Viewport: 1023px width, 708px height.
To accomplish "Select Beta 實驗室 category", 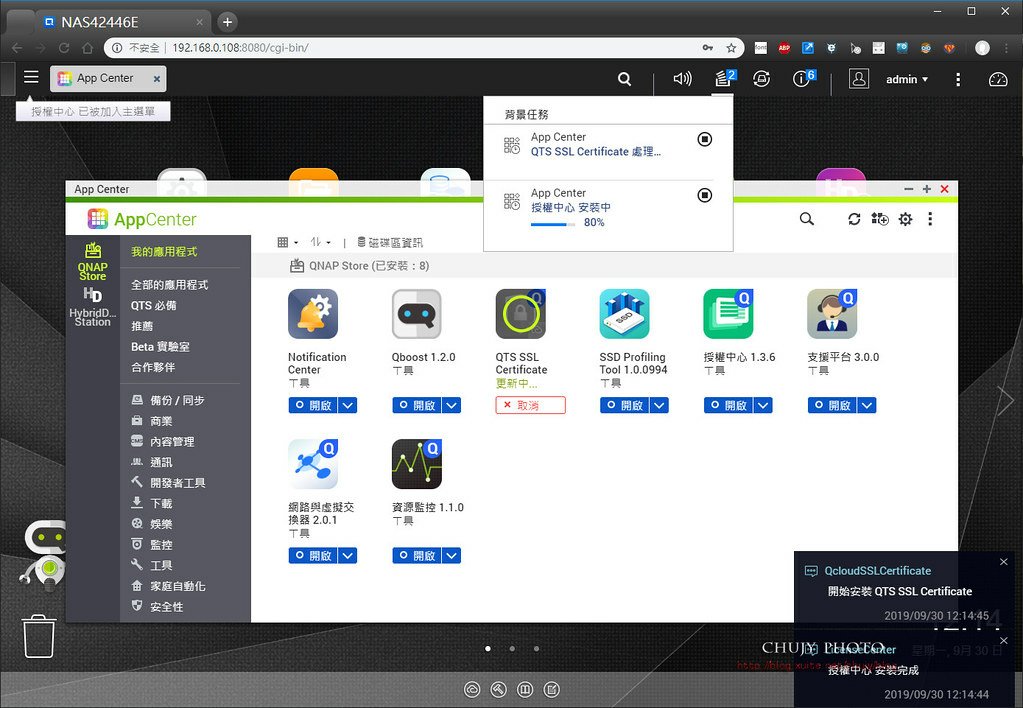I will click(160, 346).
